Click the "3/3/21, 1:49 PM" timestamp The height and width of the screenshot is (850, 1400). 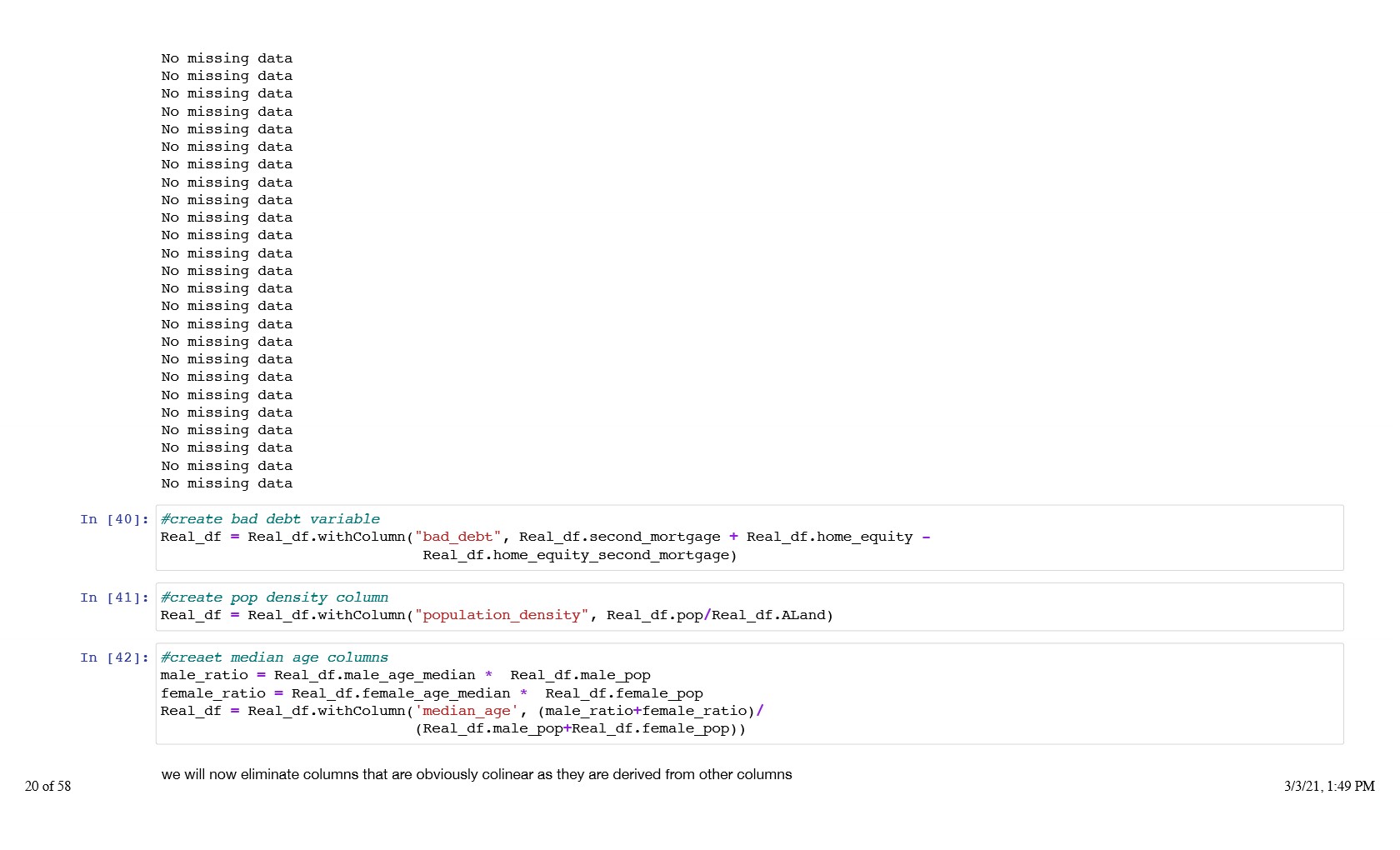1328,786
